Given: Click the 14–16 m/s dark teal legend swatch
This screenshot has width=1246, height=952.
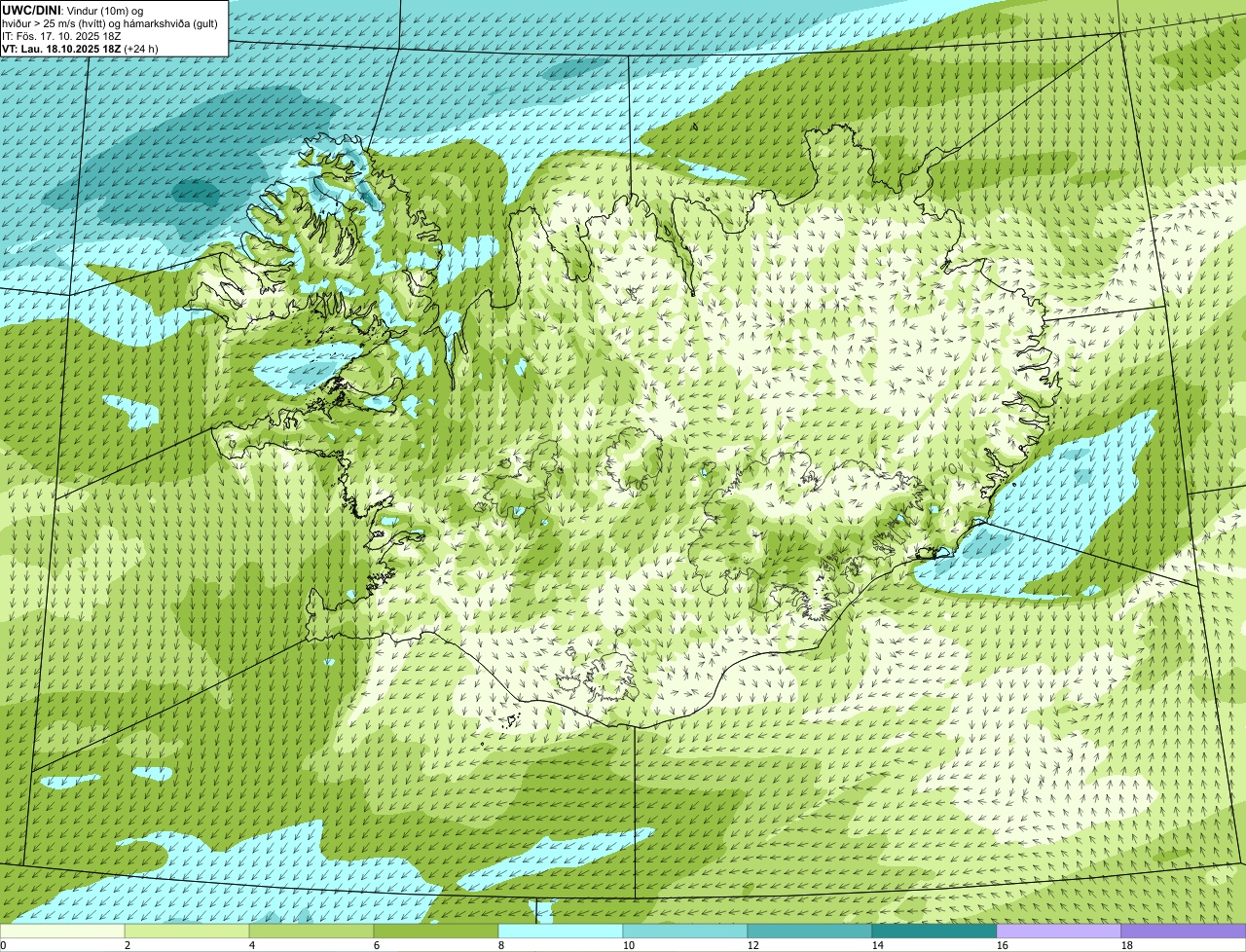Looking at the screenshot, I should (934, 932).
